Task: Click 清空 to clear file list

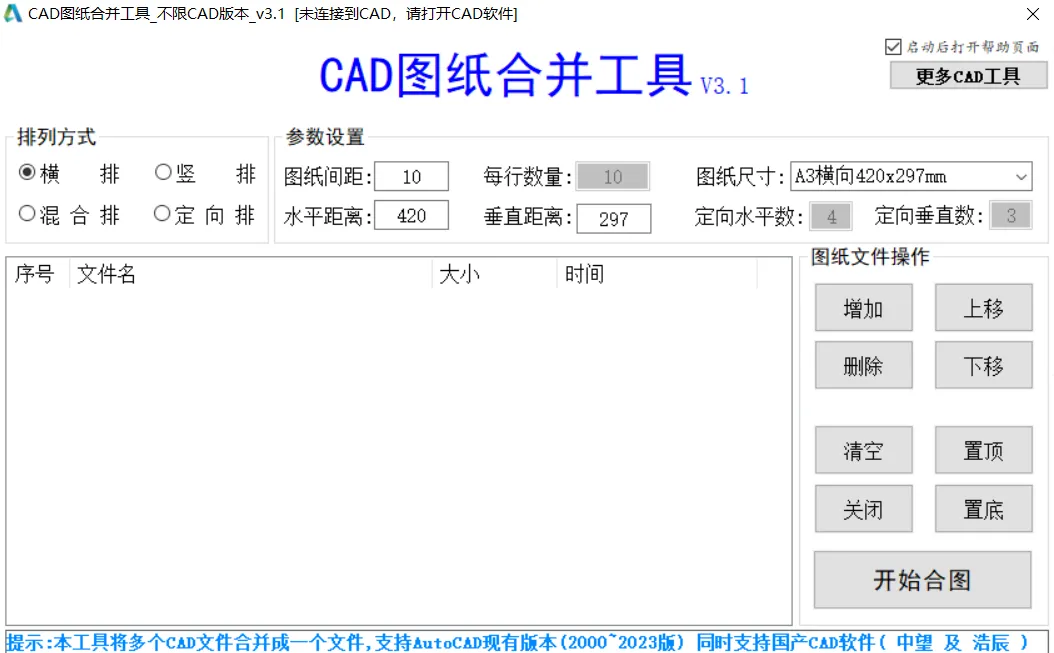Action: [864, 450]
